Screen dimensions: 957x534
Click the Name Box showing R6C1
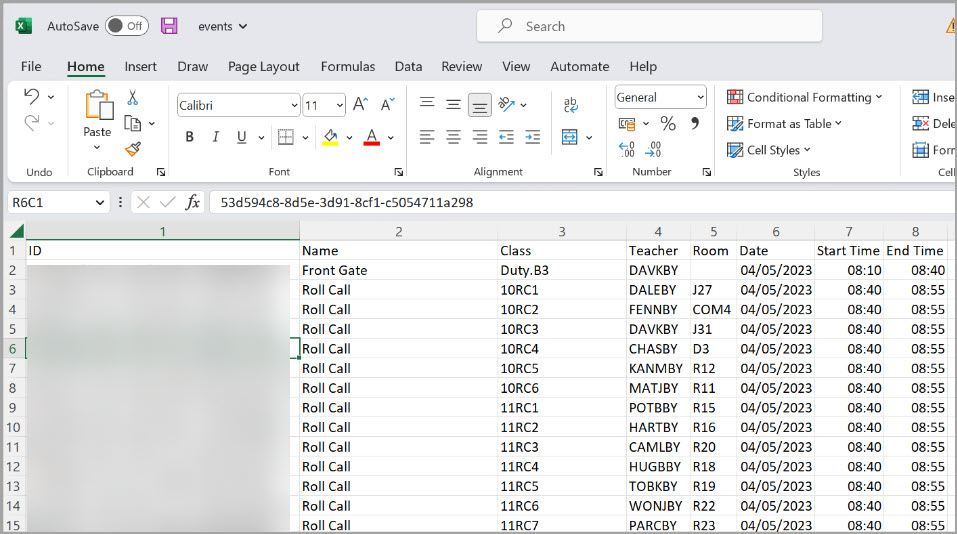[58, 203]
